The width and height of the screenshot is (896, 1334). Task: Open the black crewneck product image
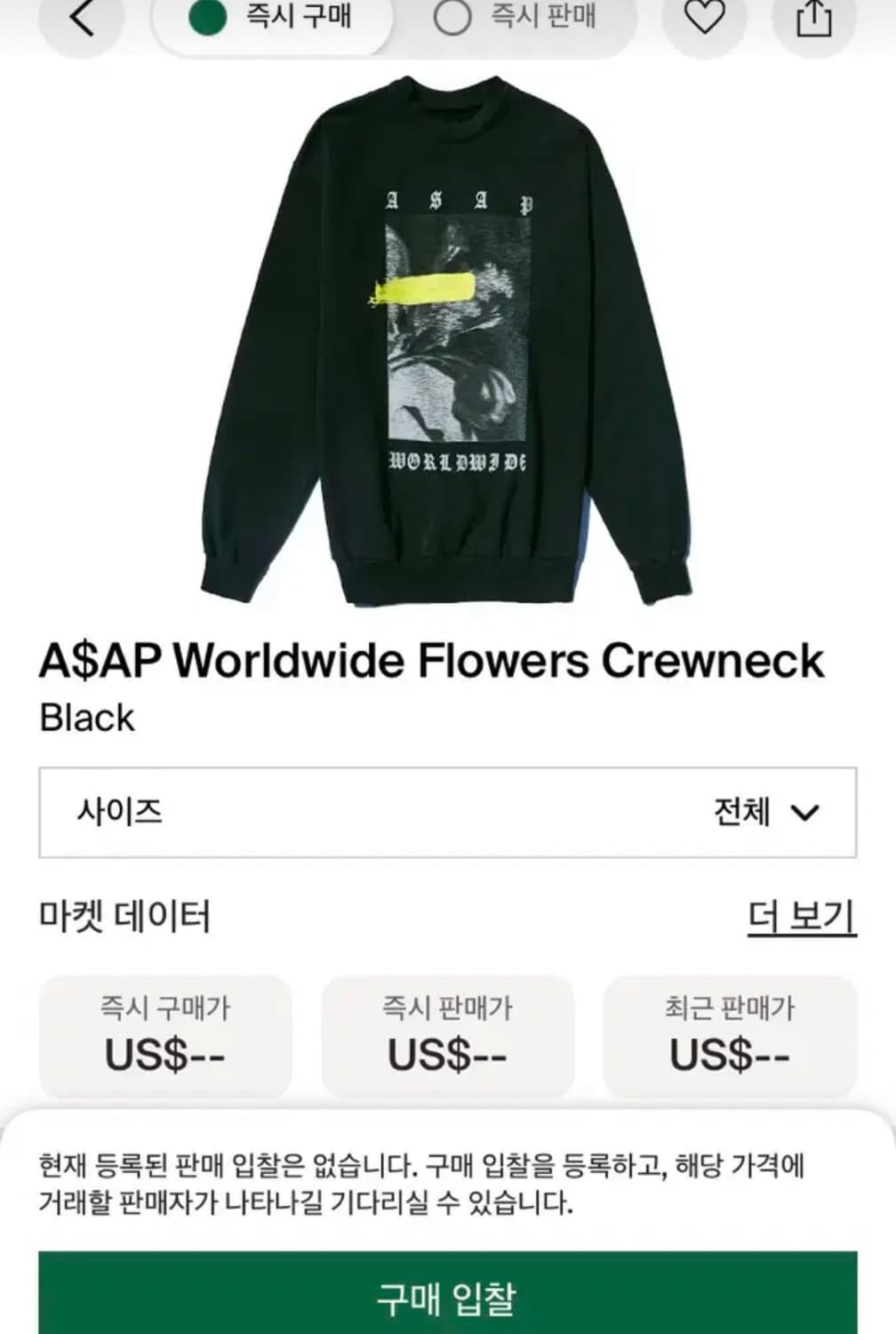[x=447, y=341]
